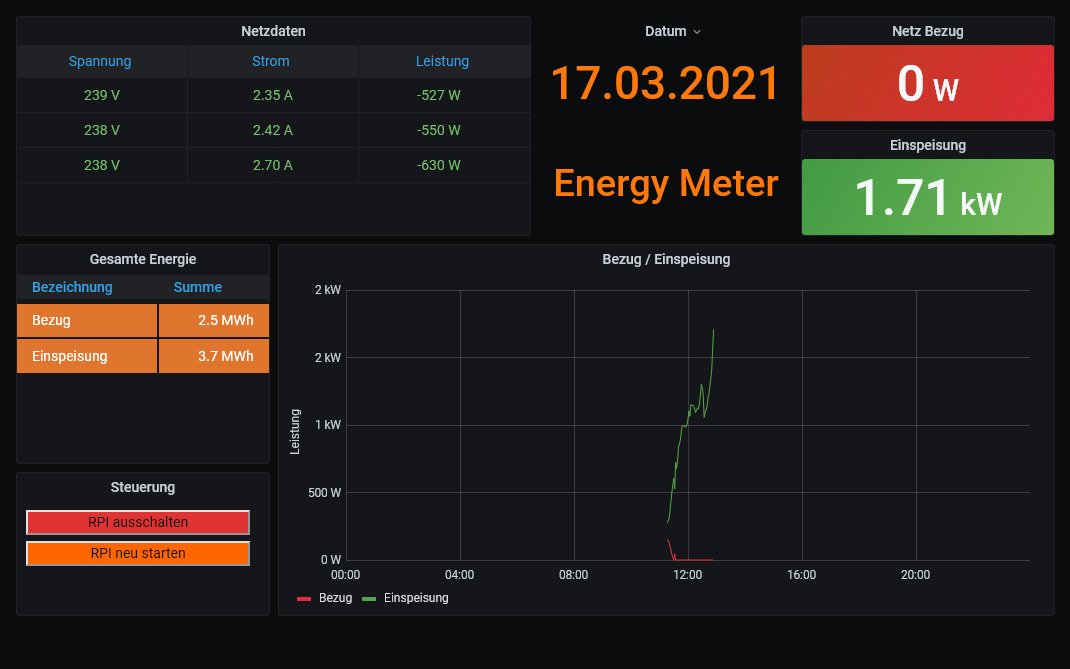Image resolution: width=1070 pixels, height=669 pixels.
Task: Open the Steuerung panel title menu
Action: pos(143,487)
